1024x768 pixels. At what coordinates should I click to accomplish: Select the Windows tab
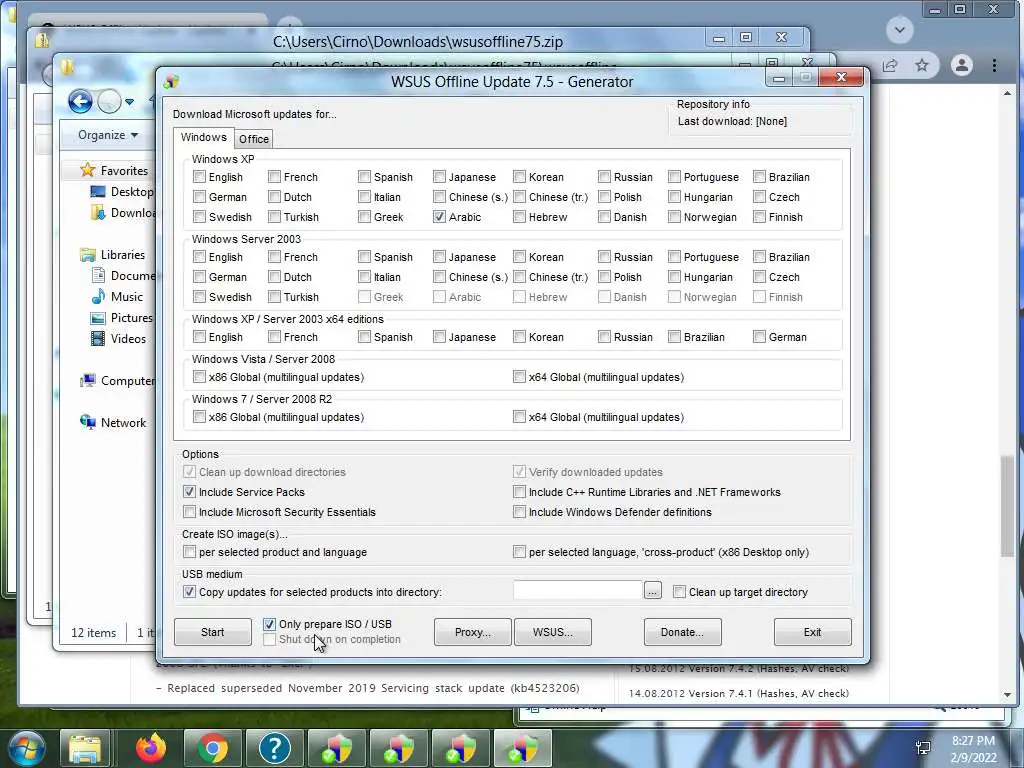click(204, 137)
